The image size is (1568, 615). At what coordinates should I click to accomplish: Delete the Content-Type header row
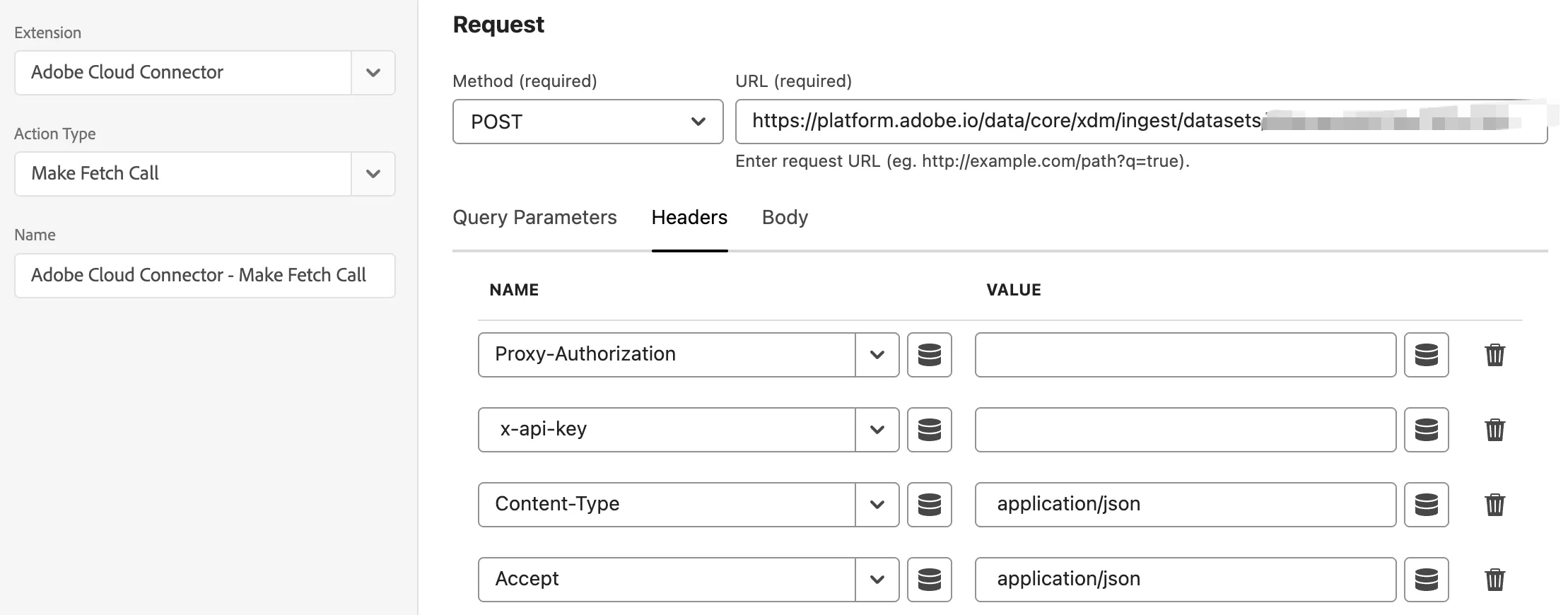coord(1494,505)
